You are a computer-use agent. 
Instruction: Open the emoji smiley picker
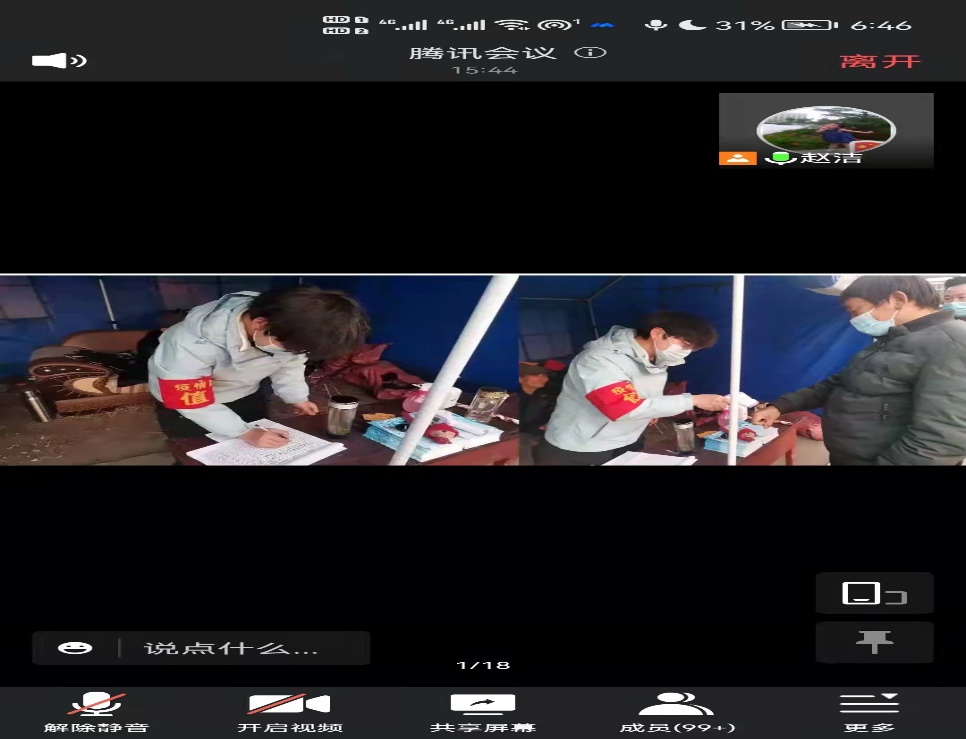[x=75, y=648]
